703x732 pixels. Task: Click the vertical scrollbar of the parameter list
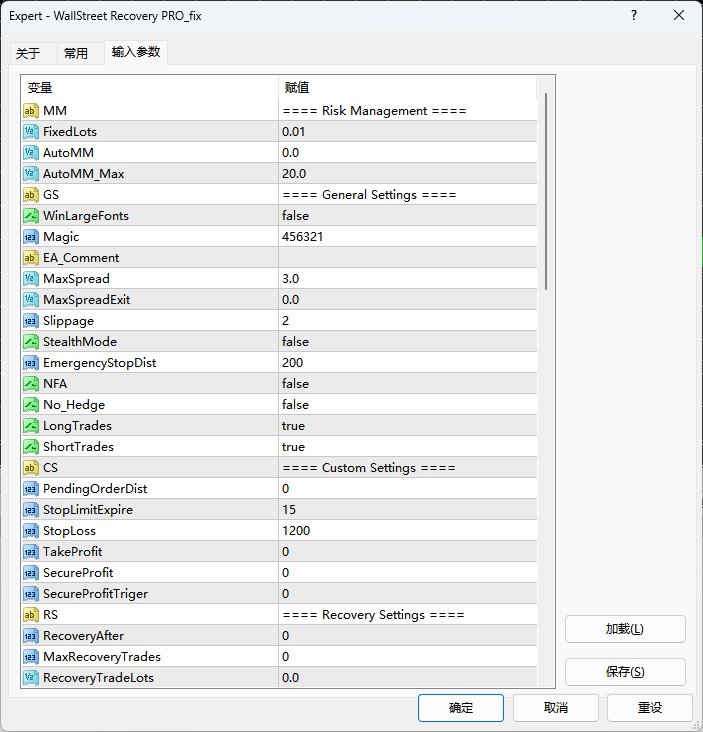(546, 190)
